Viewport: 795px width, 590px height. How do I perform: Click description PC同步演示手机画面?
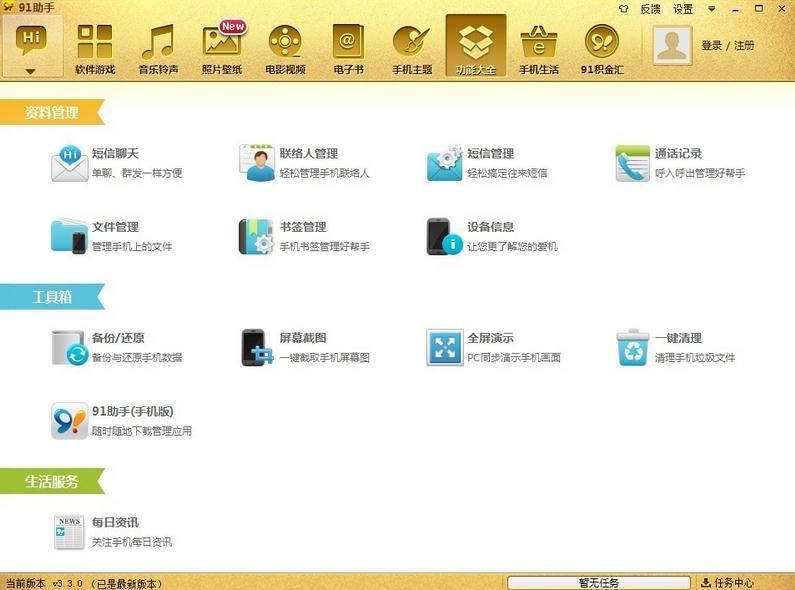point(514,358)
